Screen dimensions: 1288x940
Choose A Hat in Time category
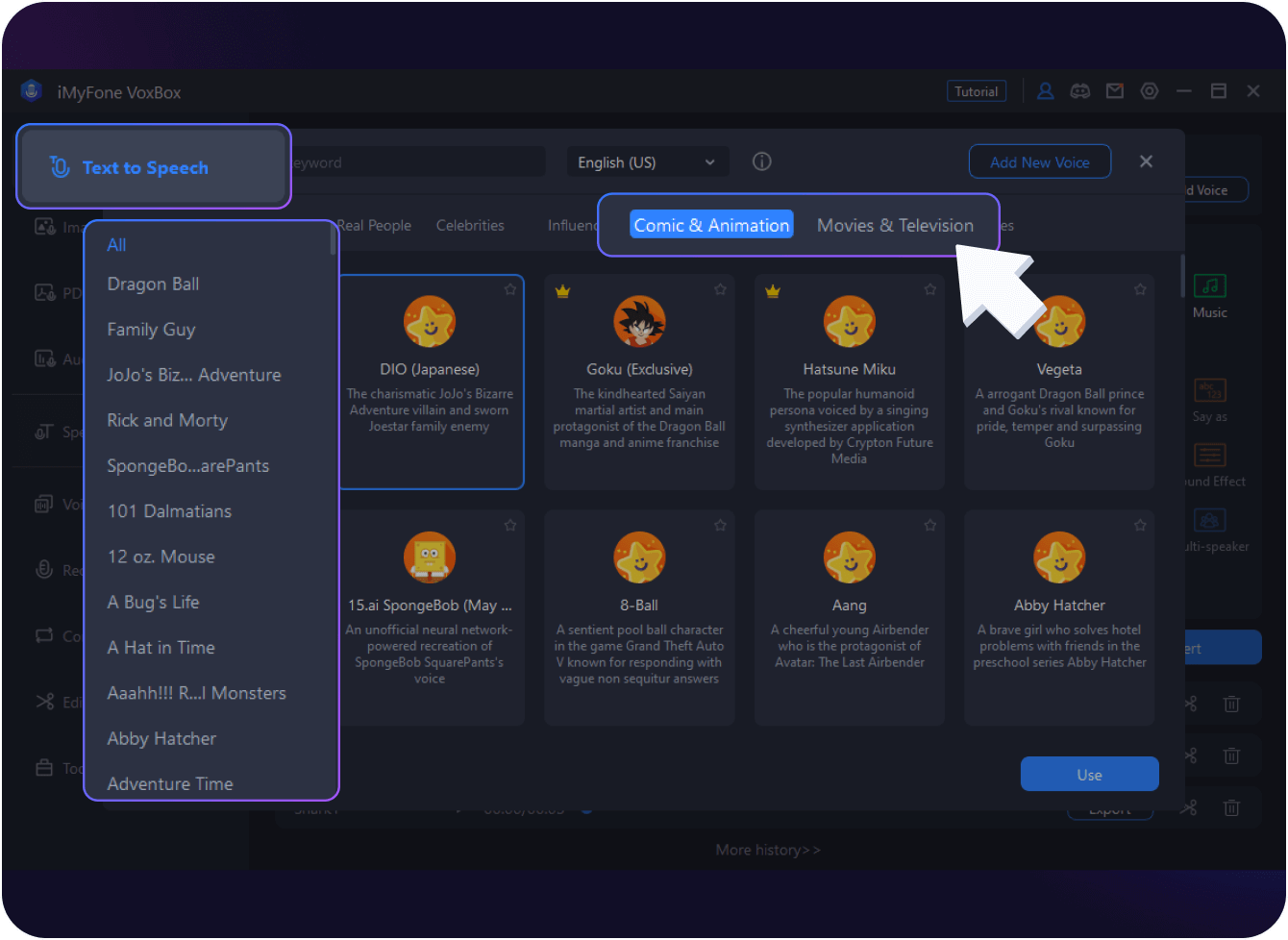click(x=161, y=648)
